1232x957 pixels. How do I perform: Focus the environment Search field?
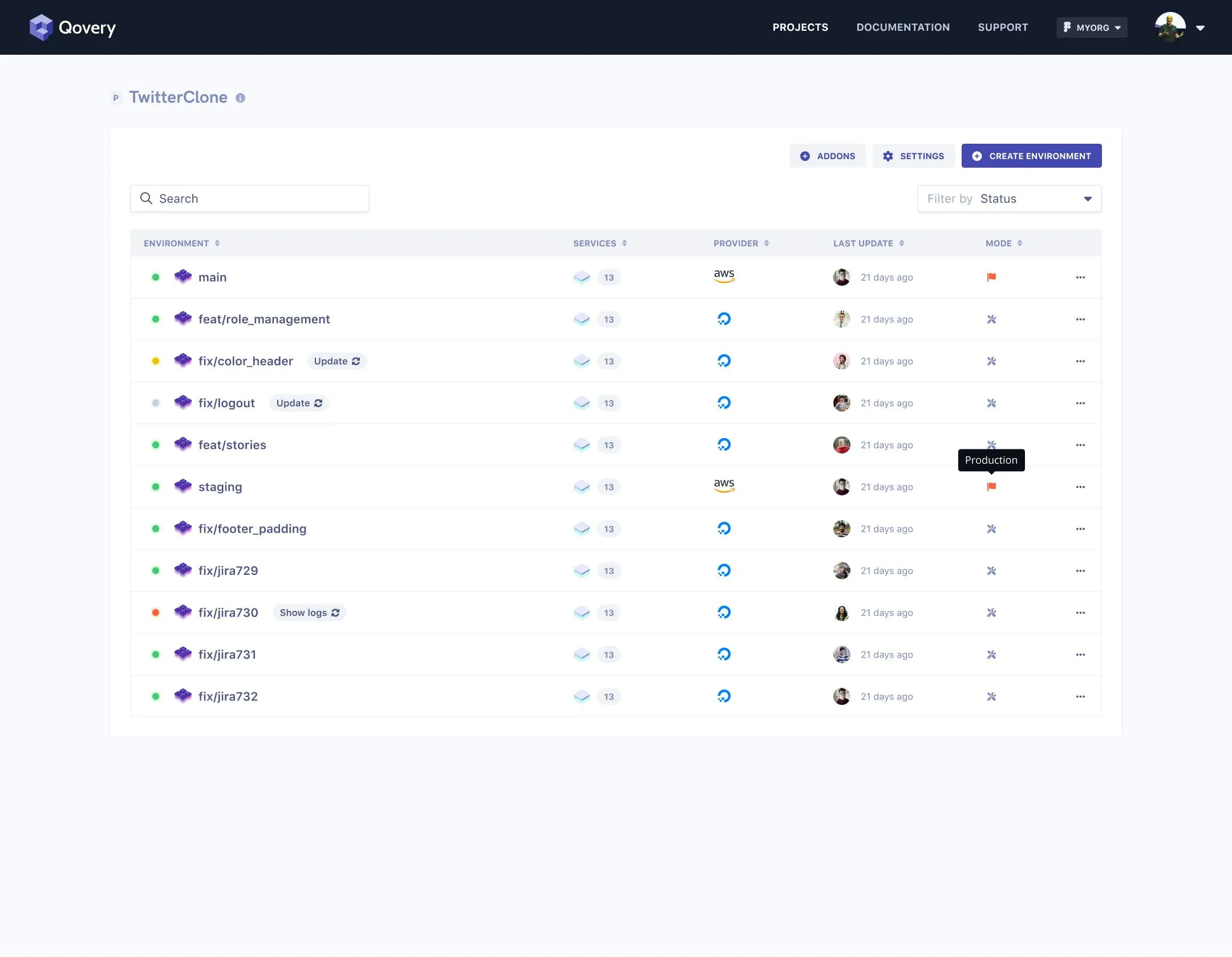pyautogui.click(x=250, y=198)
